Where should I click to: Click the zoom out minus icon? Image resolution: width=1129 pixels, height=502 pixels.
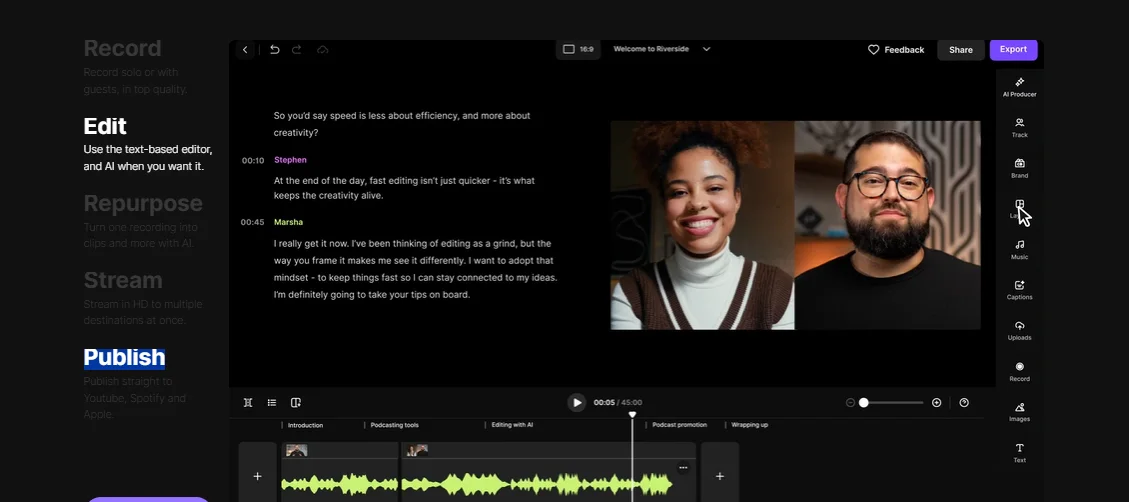tap(850, 403)
